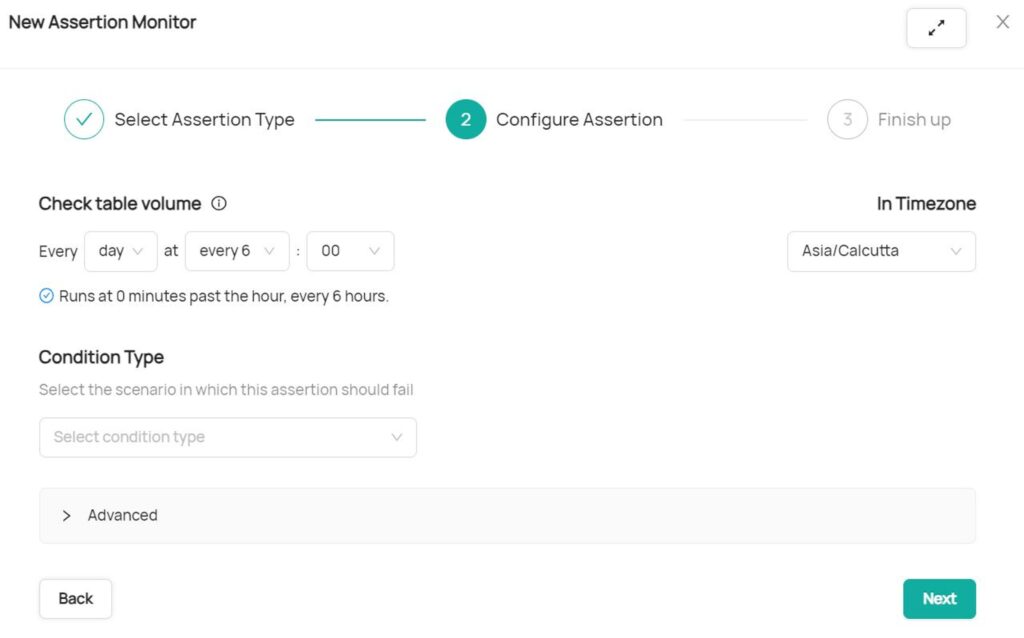The image size is (1024, 638).
Task: Click the Back button
Action: point(75,598)
